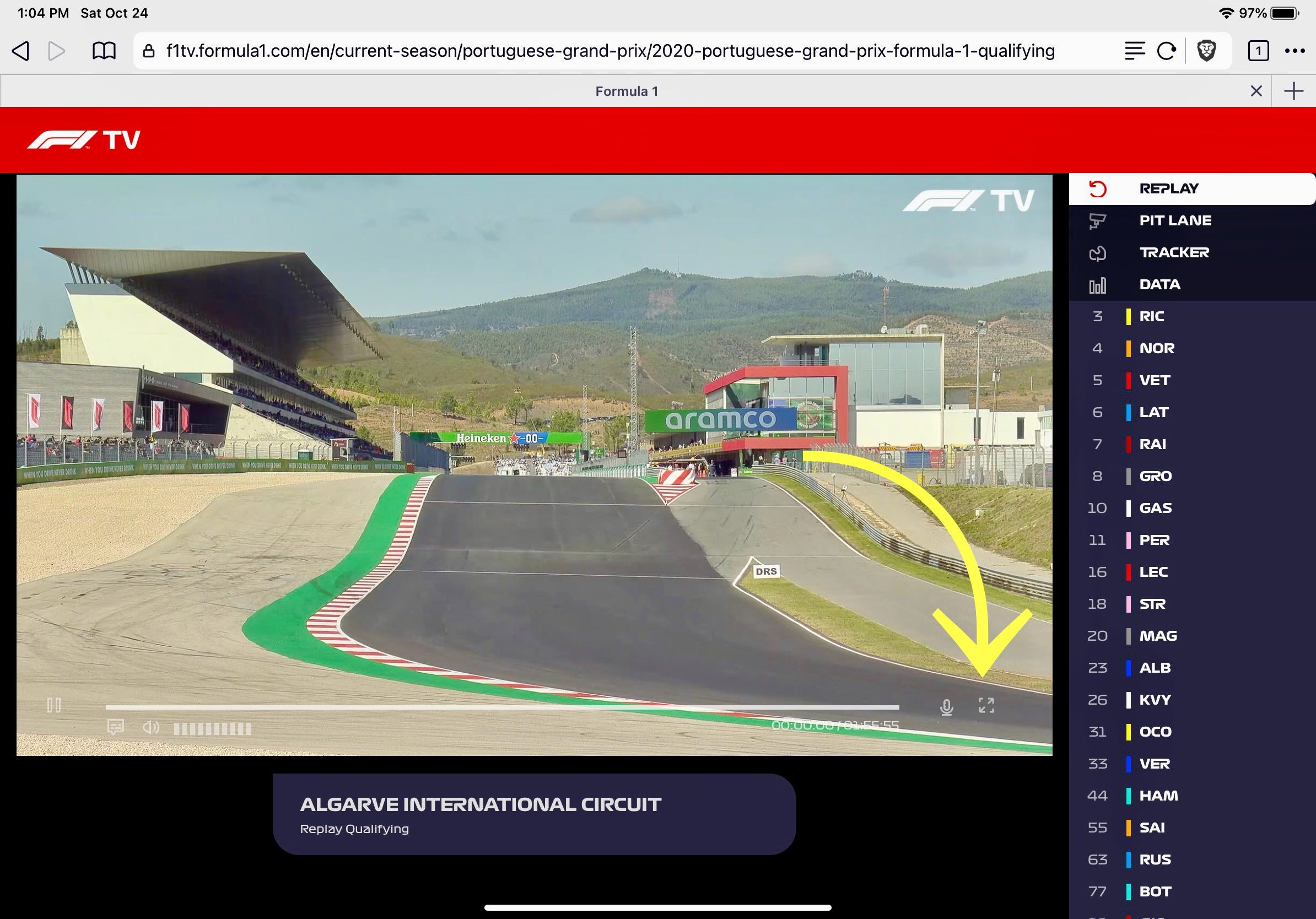Select BOT onboard camera
Viewport: 1316px width, 919px height.
[1192, 892]
